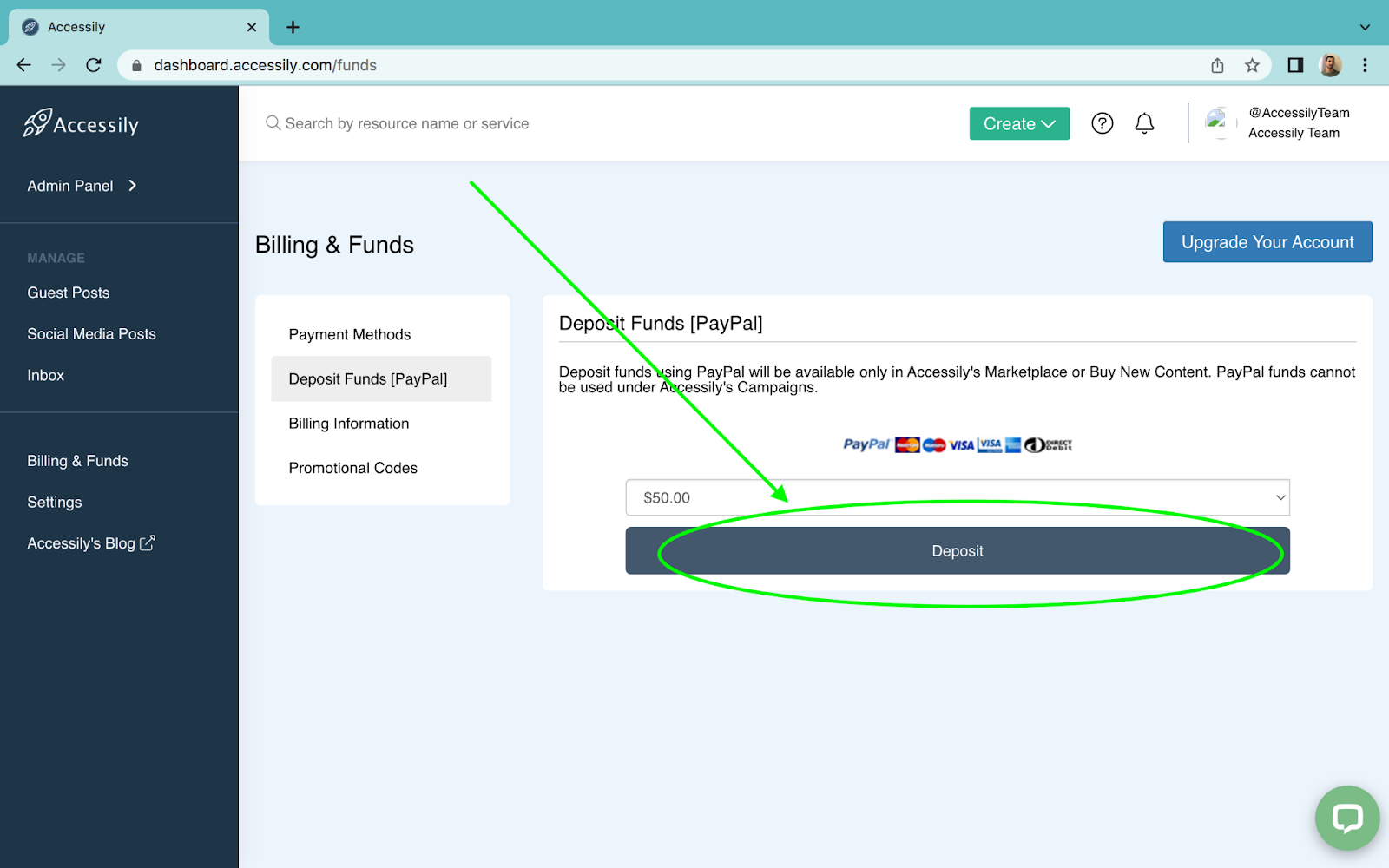Click the share page icon in address bar
This screenshot has height=868, width=1389.
(x=1217, y=65)
